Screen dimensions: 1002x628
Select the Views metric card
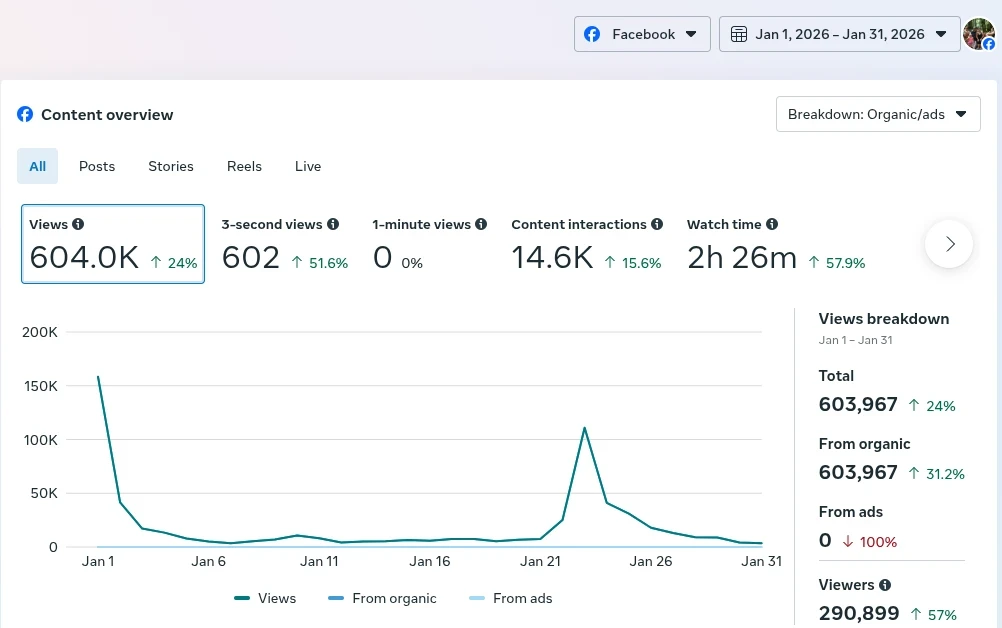[x=113, y=244]
